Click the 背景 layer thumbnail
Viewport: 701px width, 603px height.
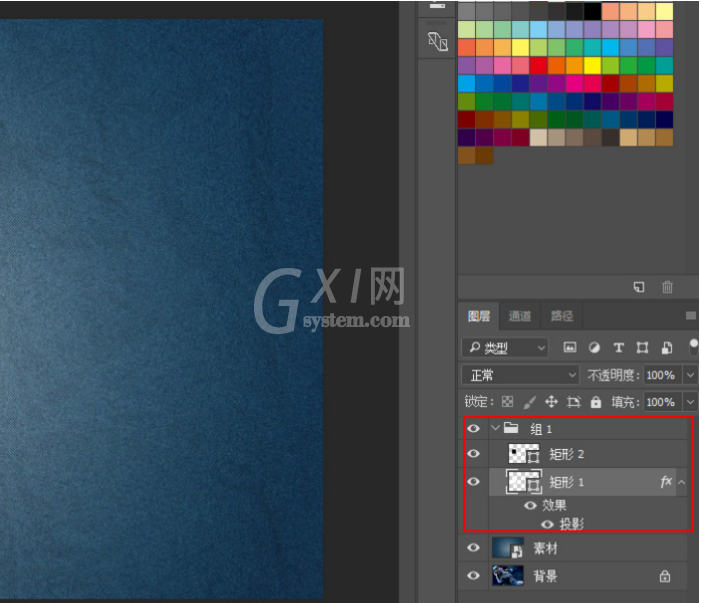(x=507, y=575)
